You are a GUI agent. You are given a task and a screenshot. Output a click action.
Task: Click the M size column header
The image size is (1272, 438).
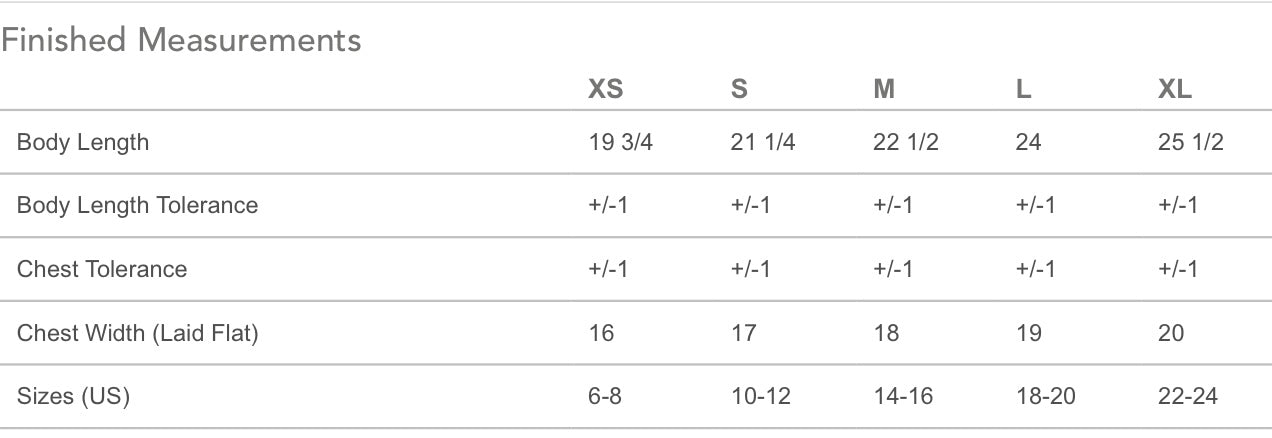pos(884,89)
